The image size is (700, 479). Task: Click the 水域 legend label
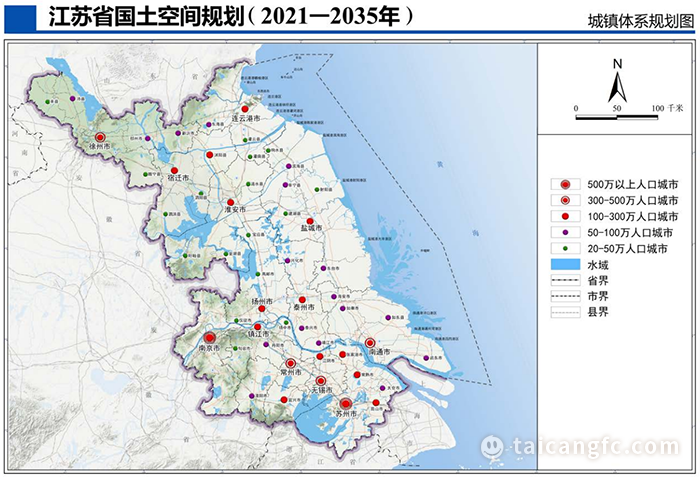tap(598, 265)
